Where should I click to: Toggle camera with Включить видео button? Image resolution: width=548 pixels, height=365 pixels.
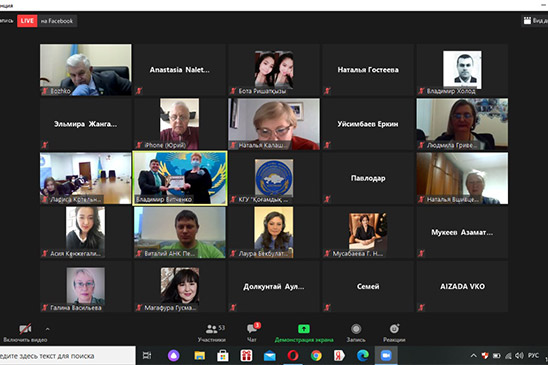[25, 332]
